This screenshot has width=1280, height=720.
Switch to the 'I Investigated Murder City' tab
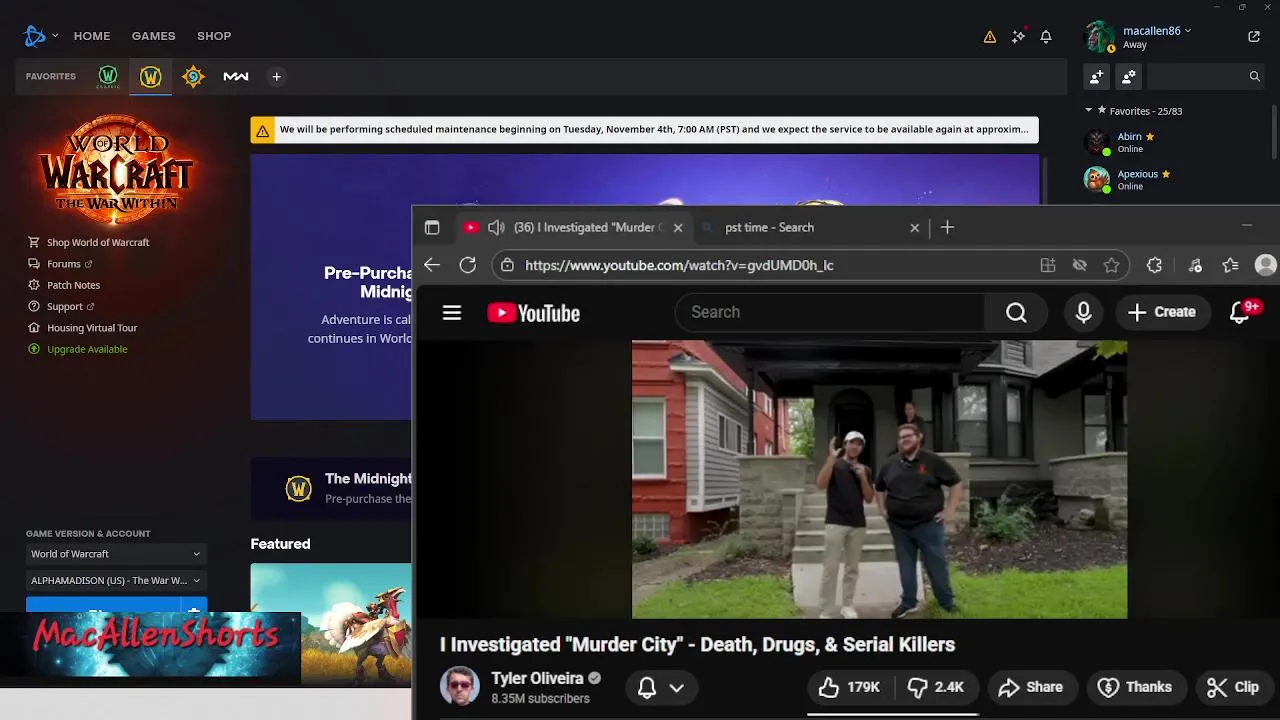(x=588, y=228)
